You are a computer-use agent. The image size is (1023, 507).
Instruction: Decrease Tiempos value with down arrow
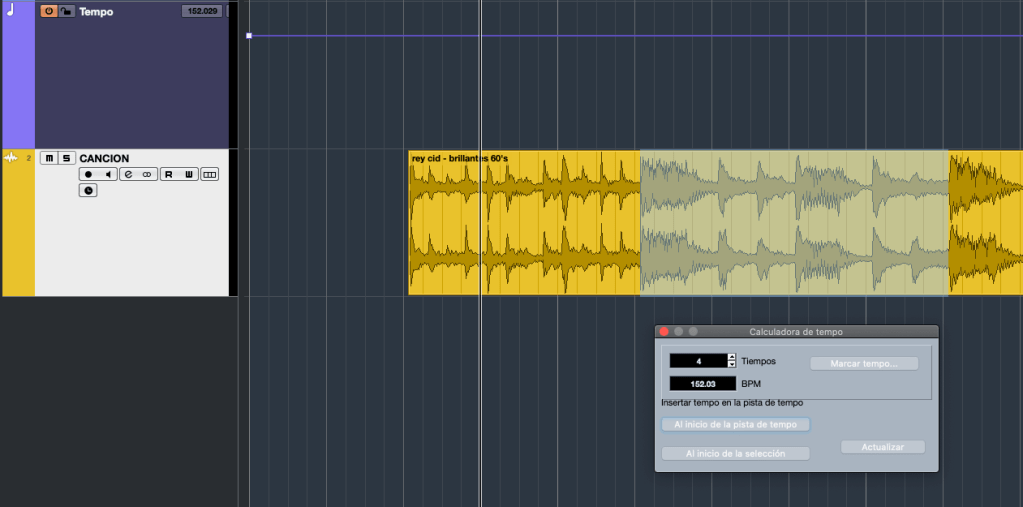click(732, 365)
